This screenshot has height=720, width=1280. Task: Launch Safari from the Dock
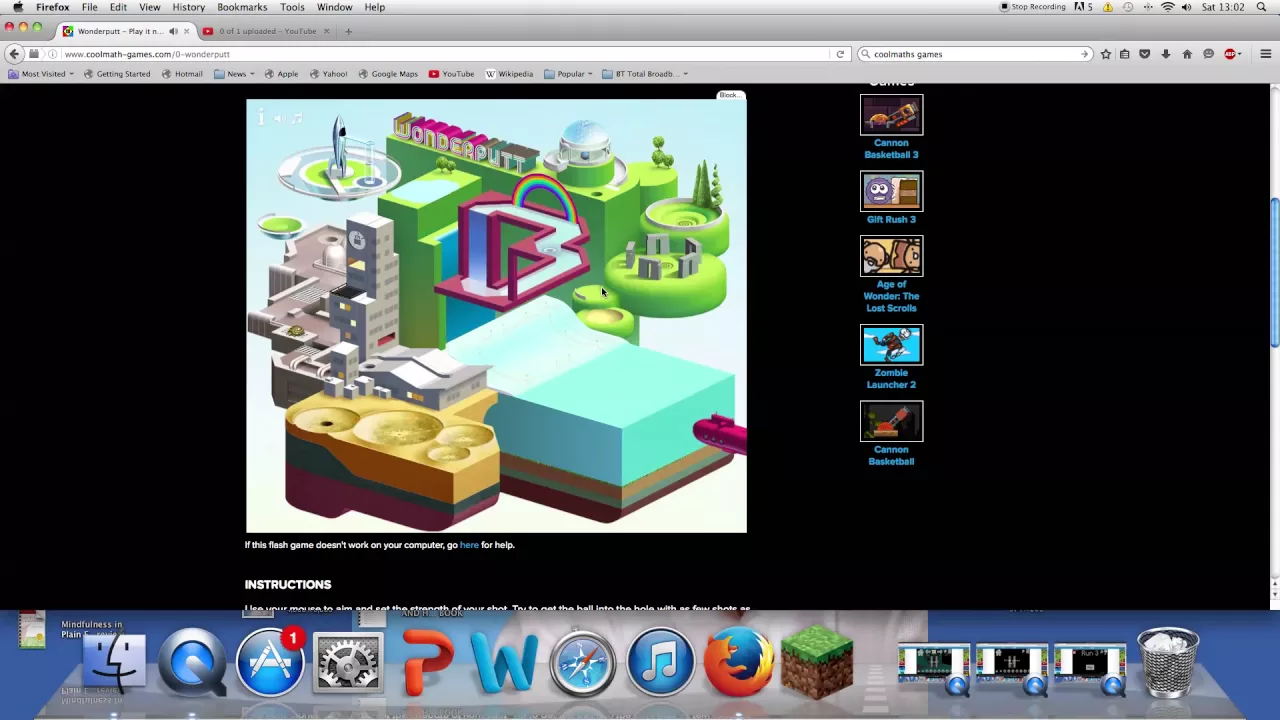click(583, 662)
